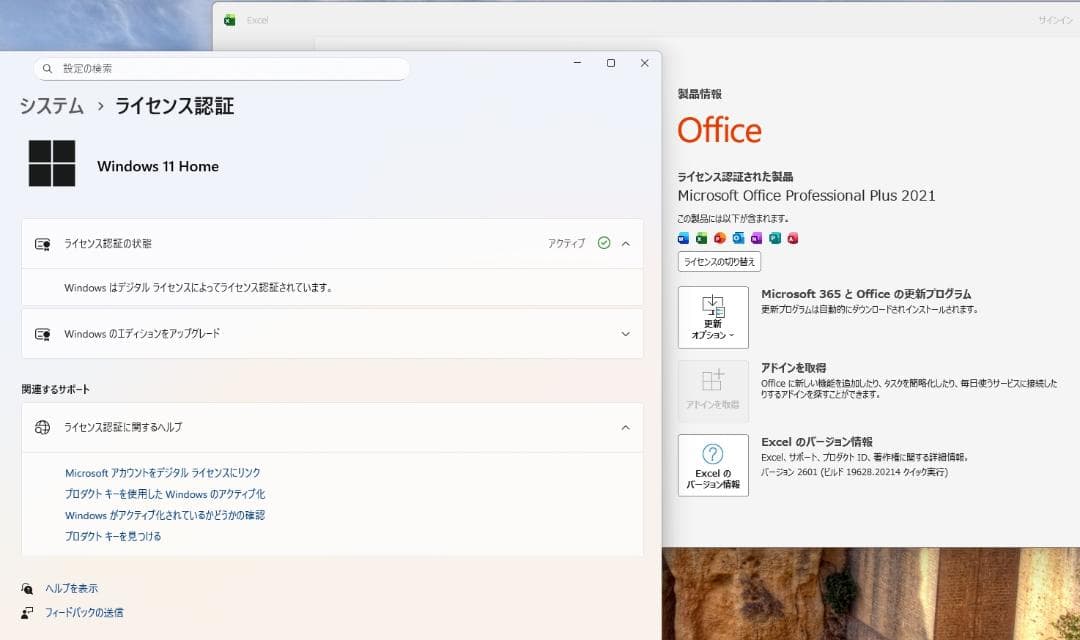Click the Windows 11 Home edition text
1080x640 pixels.
158,166
